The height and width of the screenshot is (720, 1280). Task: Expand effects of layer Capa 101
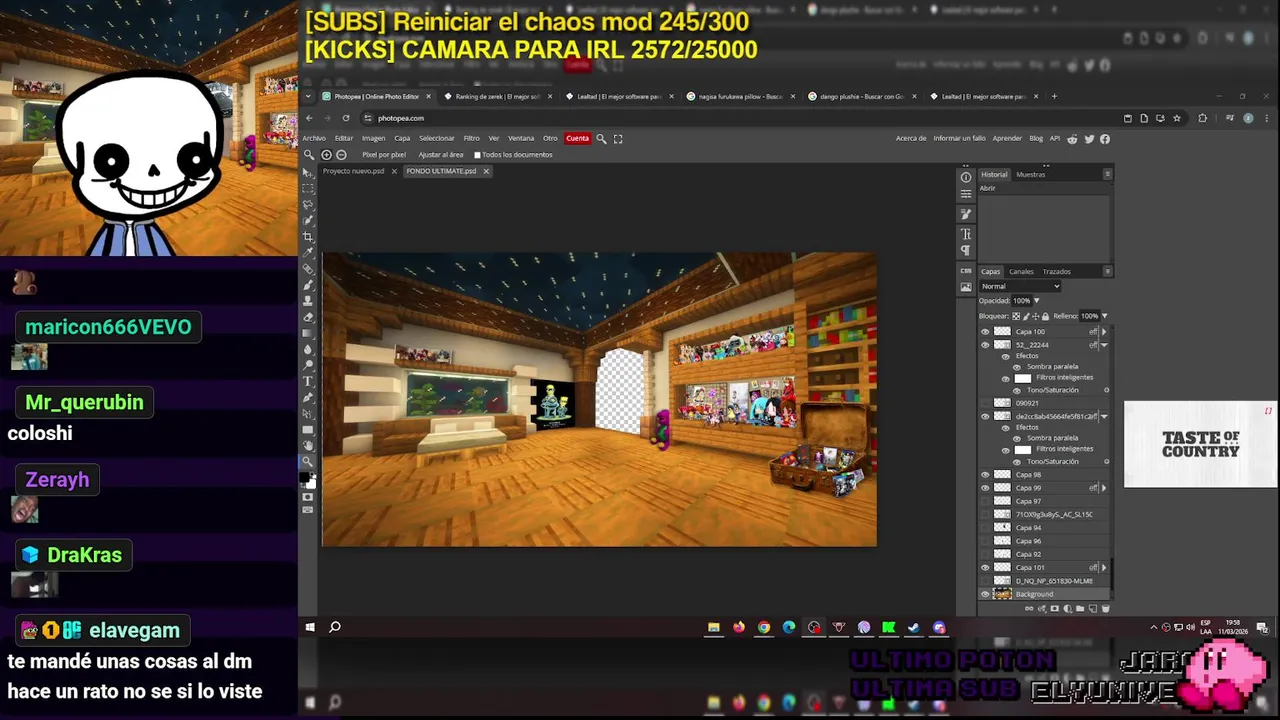click(x=1104, y=568)
